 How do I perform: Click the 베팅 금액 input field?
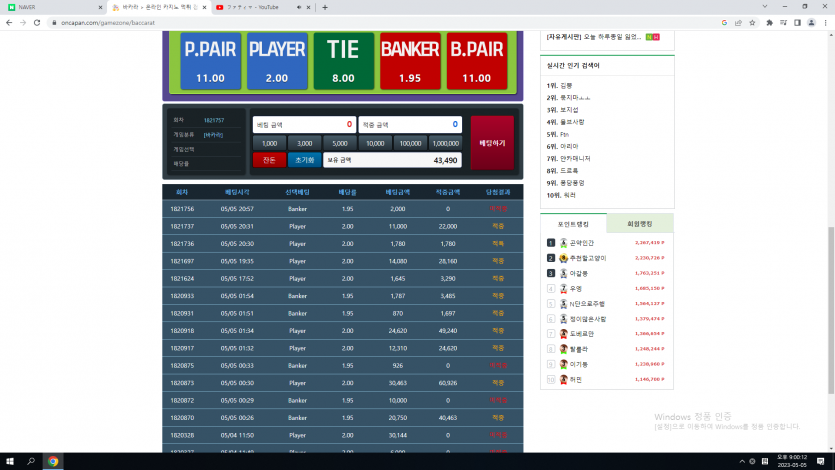click(304, 125)
